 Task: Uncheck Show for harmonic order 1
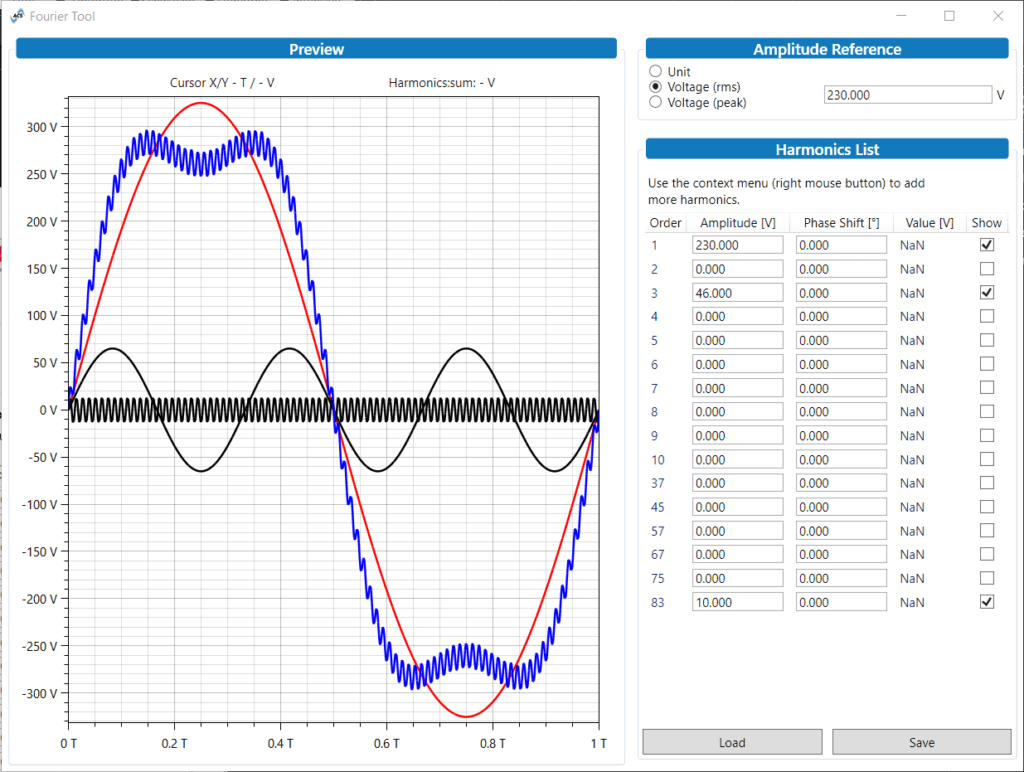987,245
